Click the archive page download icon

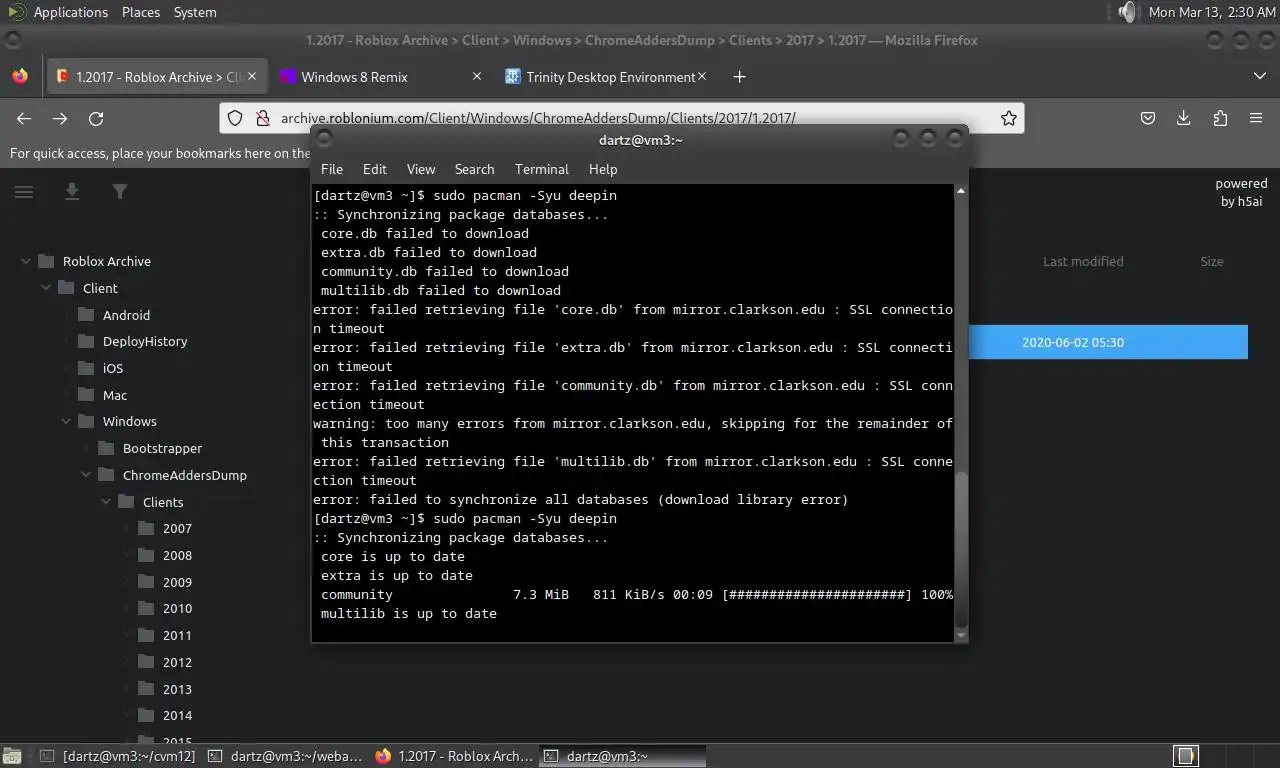[72, 191]
